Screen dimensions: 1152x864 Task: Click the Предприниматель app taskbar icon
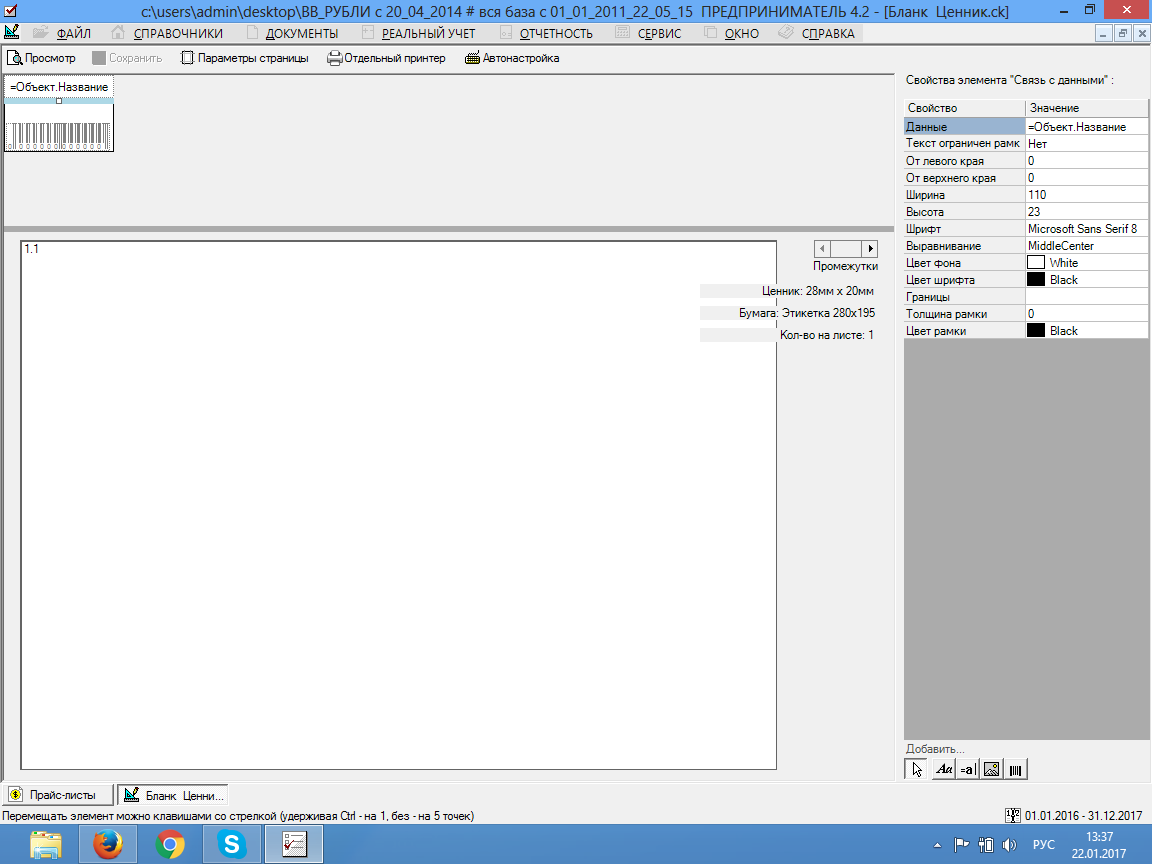pyautogui.click(x=294, y=844)
